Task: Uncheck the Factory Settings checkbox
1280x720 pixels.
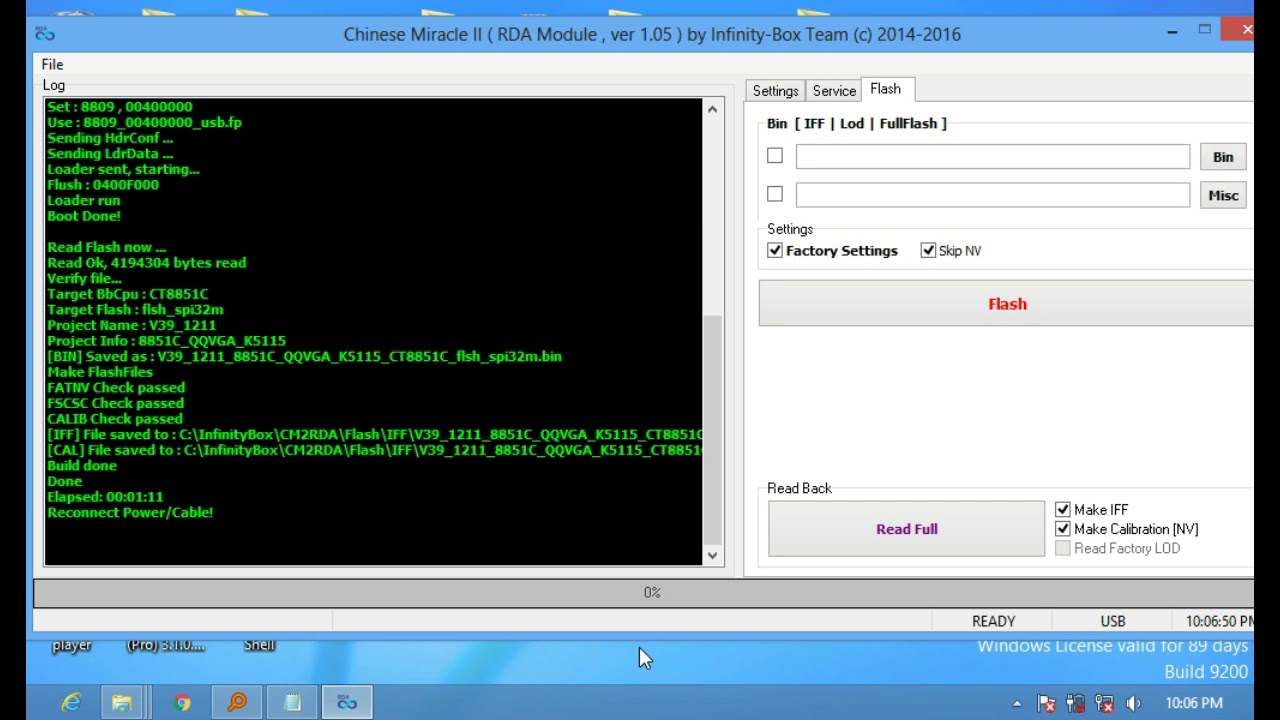Action: 775,251
